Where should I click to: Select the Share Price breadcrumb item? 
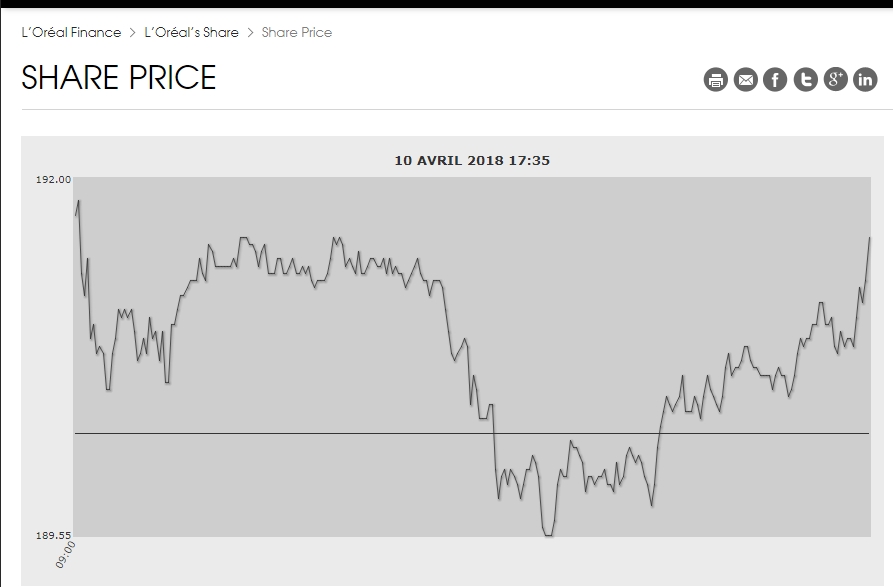296,32
